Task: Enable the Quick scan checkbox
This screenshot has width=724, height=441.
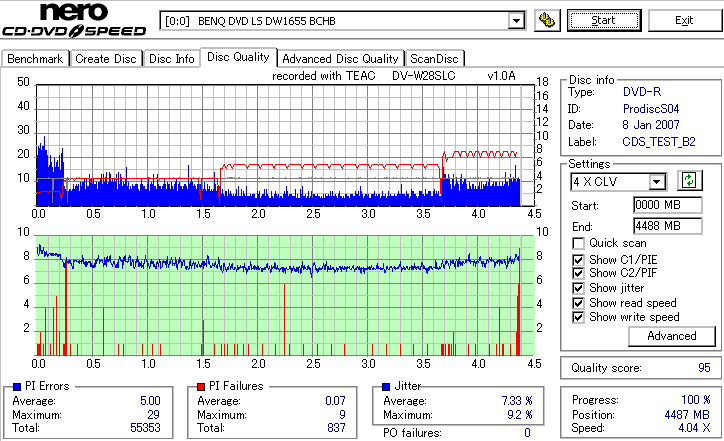Action: click(x=578, y=243)
